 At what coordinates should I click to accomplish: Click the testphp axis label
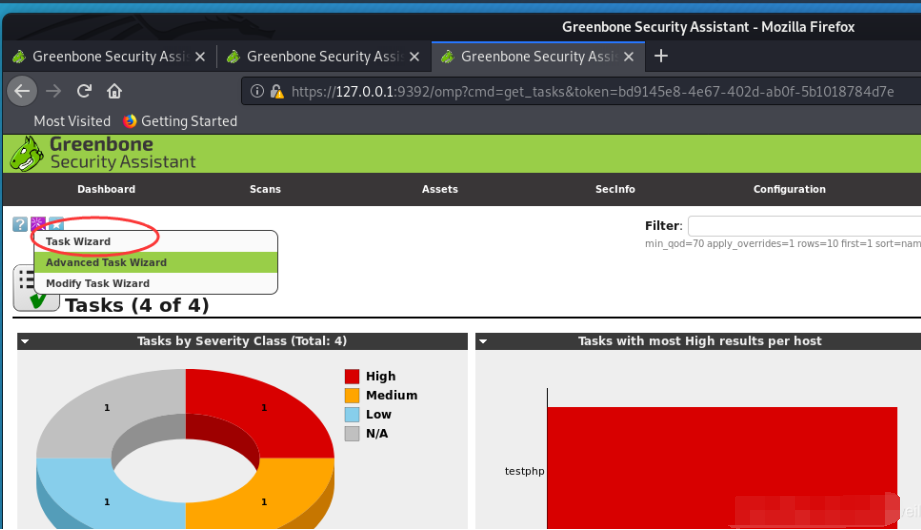(525, 471)
